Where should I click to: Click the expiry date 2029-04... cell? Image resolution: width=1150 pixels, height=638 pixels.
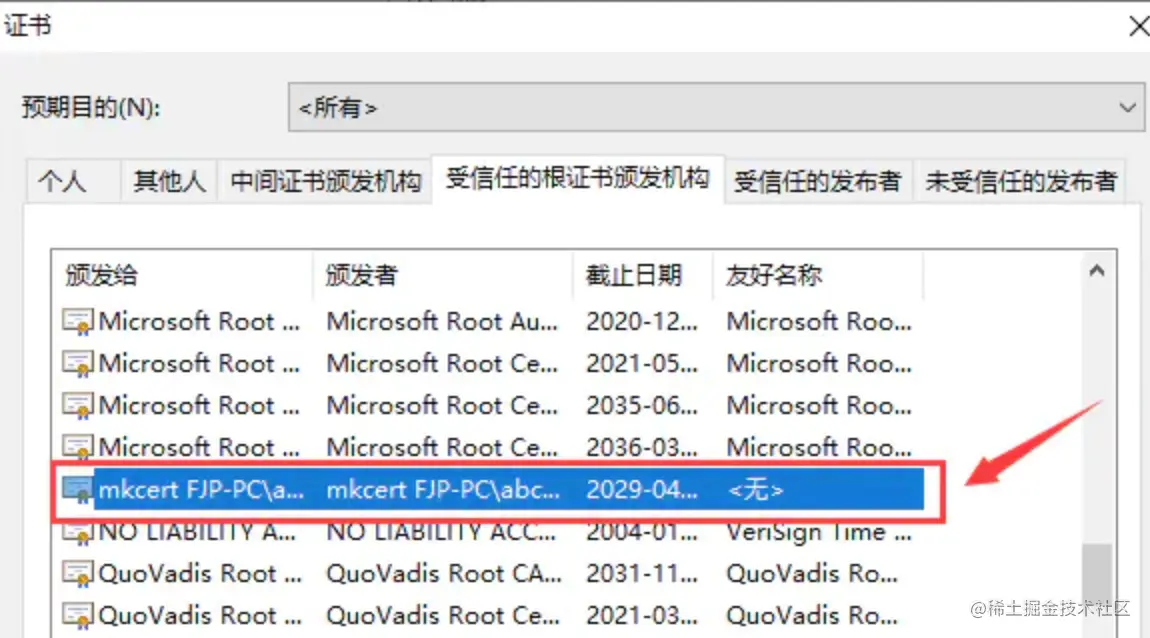(642, 489)
